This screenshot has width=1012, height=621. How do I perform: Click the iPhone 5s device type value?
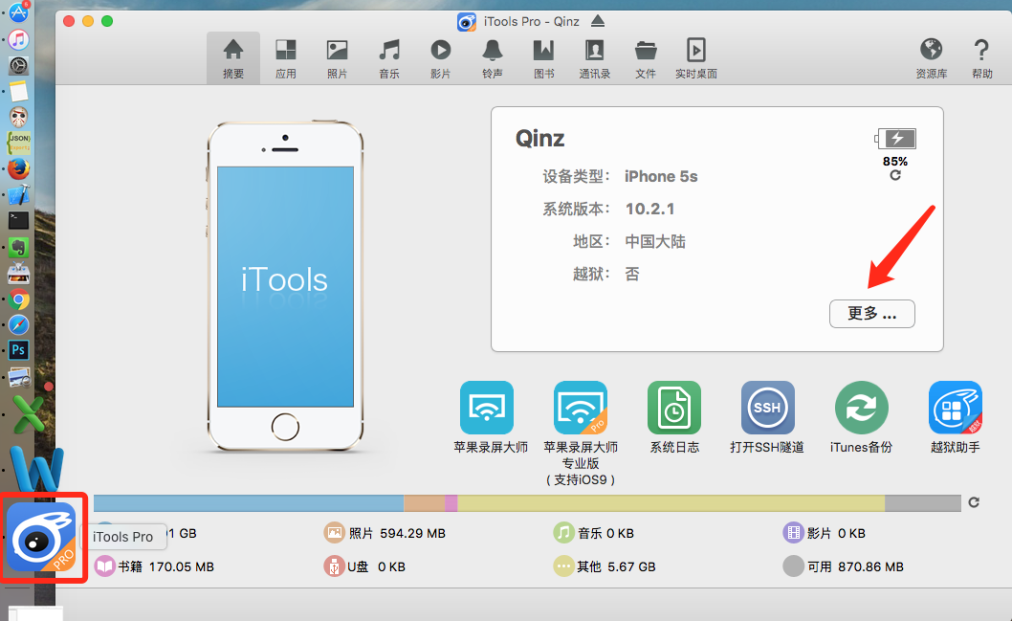coord(661,176)
